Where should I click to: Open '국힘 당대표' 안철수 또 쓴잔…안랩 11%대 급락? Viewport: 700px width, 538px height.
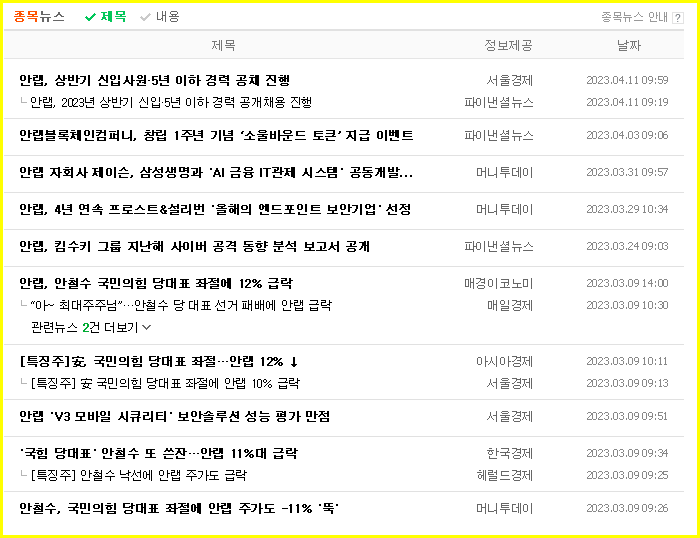[158, 454]
